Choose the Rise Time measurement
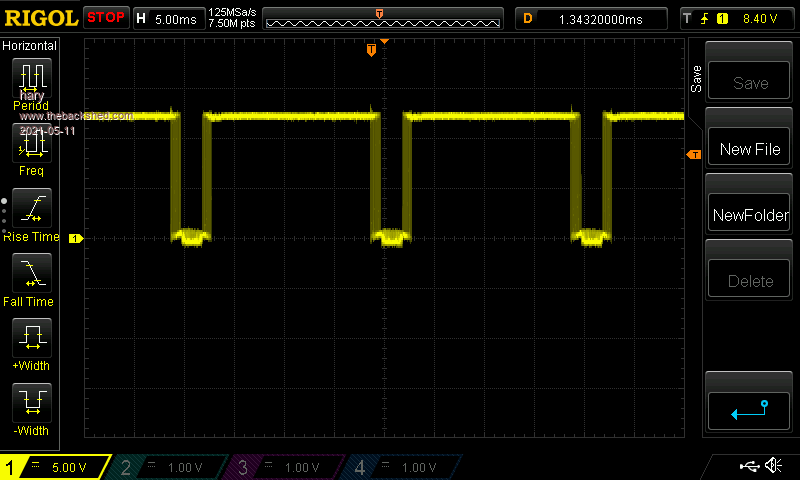Image resolution: width=800 pixels, height=480 pixels. [x=30, y=208]
